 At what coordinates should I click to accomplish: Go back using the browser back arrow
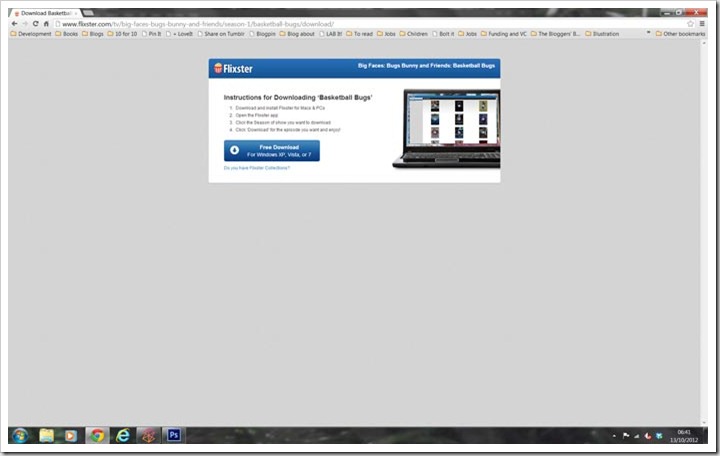(14, 24)
